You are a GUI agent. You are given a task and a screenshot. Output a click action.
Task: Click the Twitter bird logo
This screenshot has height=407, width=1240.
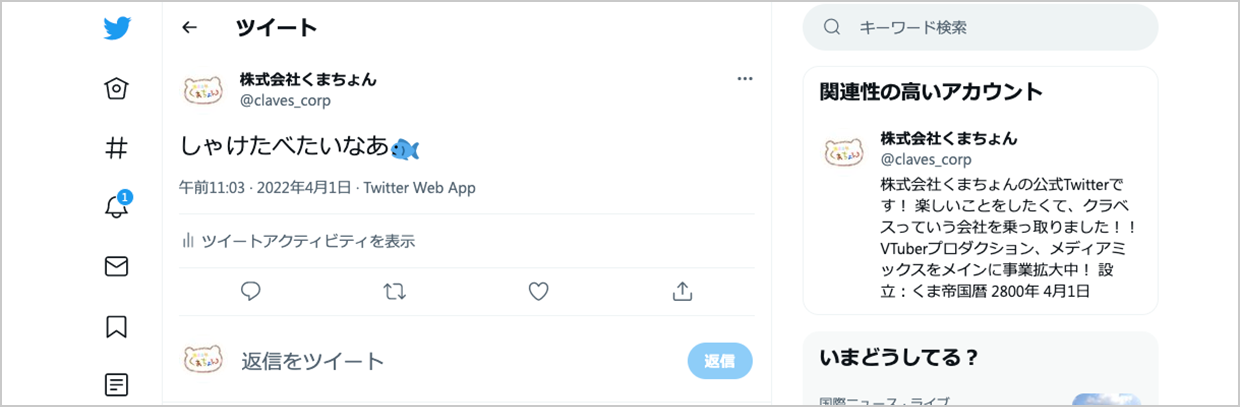117,29
